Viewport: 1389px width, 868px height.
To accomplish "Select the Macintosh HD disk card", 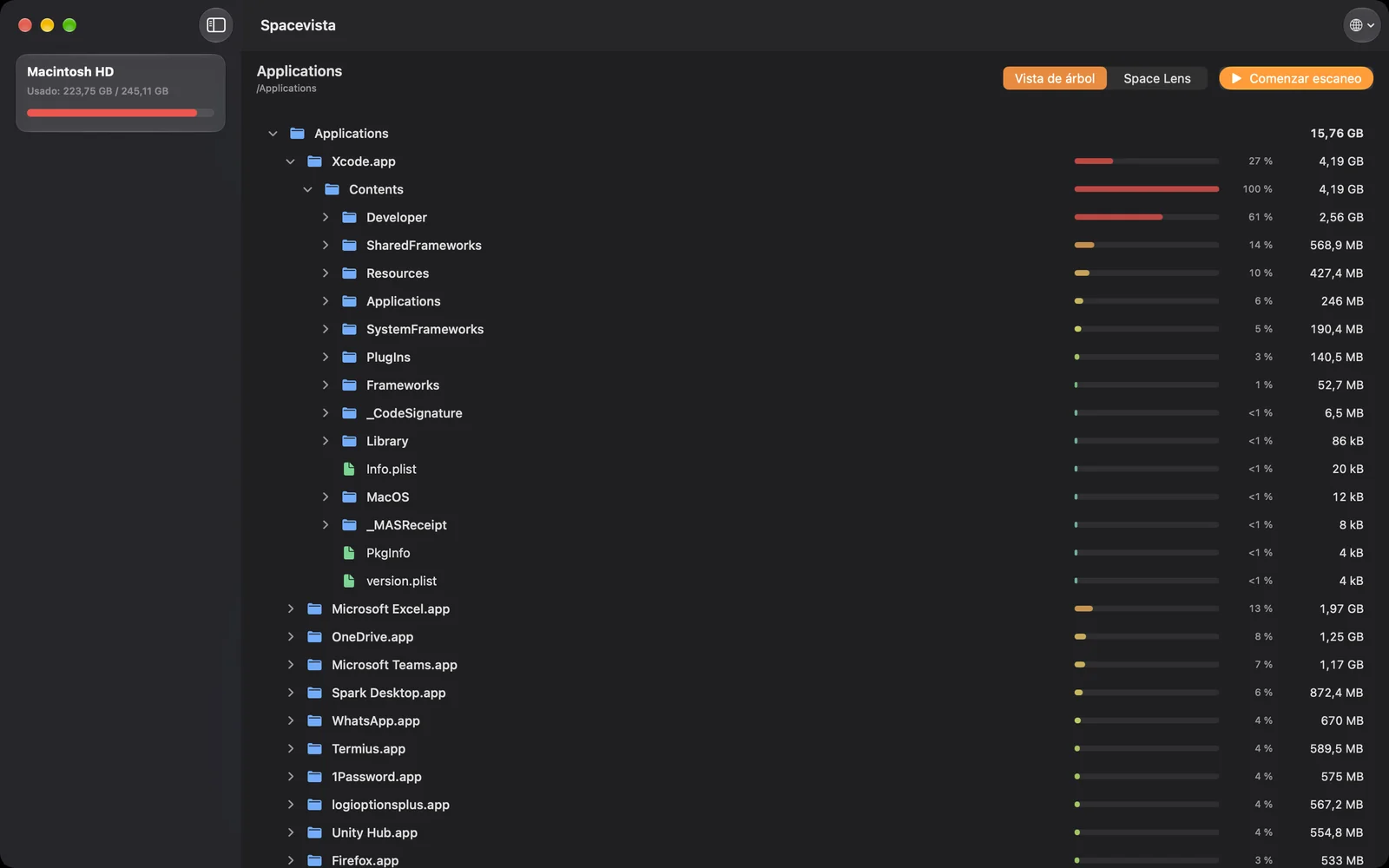I will 121,93.
